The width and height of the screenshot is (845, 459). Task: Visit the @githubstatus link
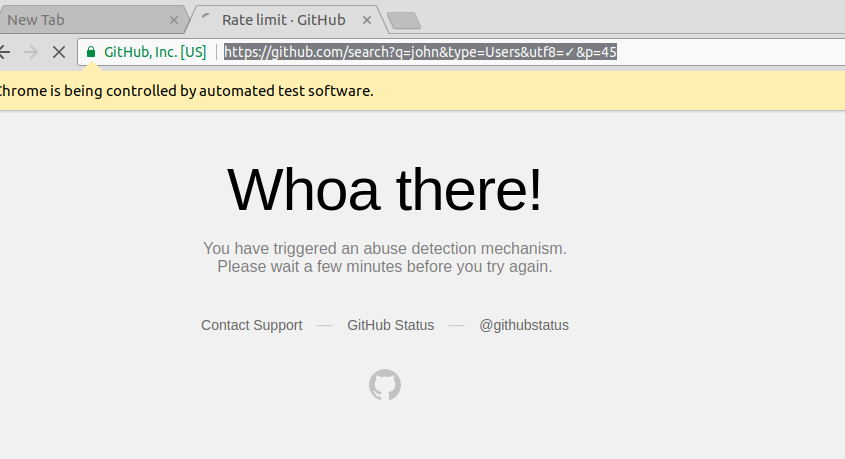point(524,325)
